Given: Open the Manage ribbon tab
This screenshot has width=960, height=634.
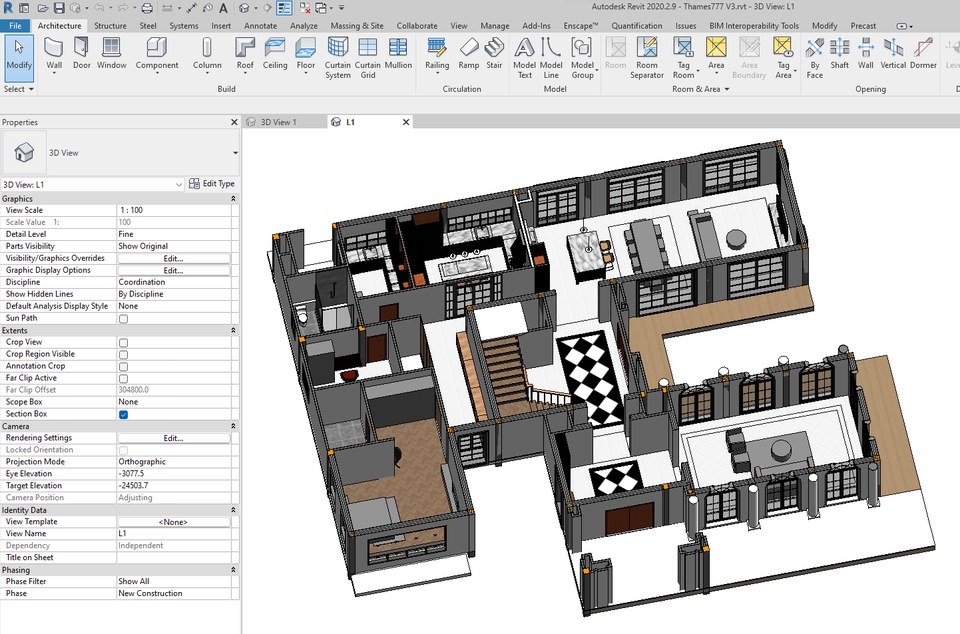Looking at the screenshot, I should pos(494,26).
